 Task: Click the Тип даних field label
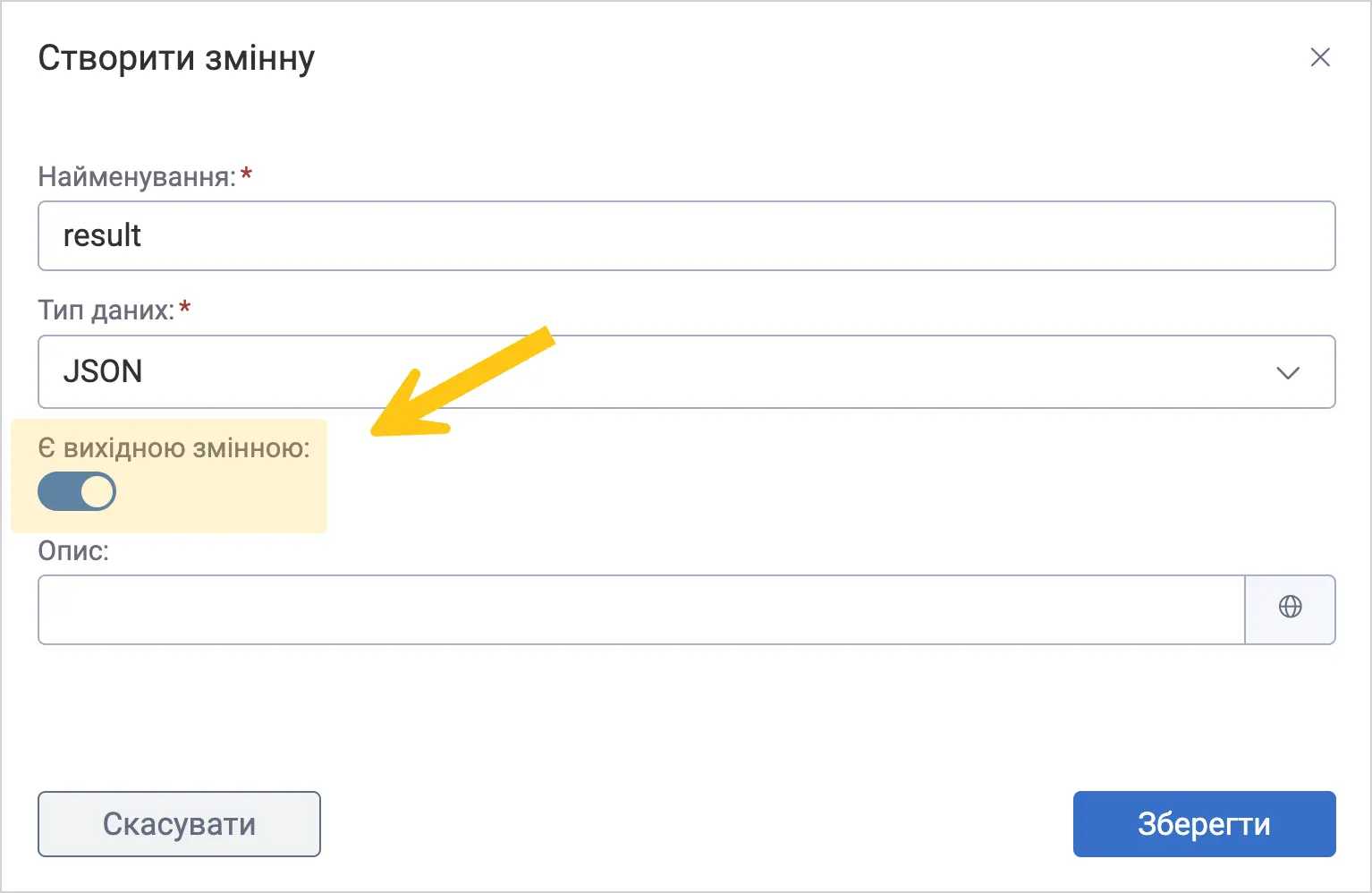tap(106, 310)
